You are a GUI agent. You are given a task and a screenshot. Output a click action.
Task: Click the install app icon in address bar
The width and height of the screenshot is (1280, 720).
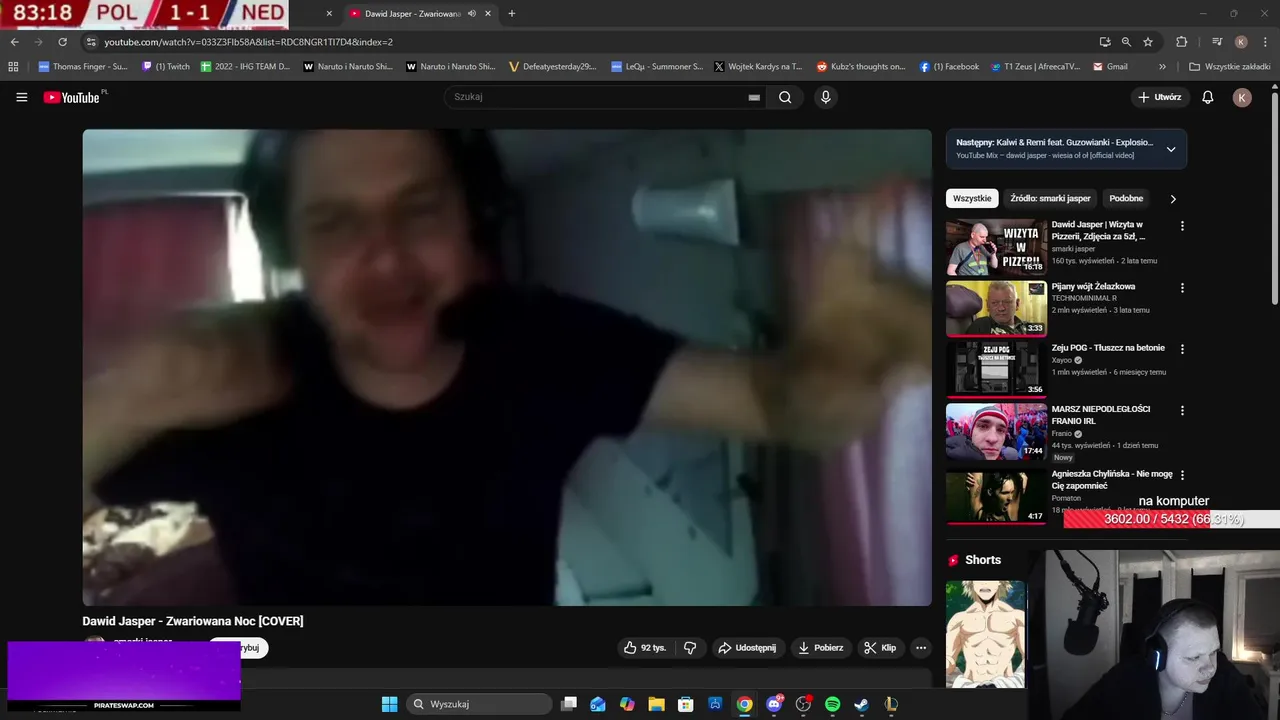click(x=1105, y=42)
